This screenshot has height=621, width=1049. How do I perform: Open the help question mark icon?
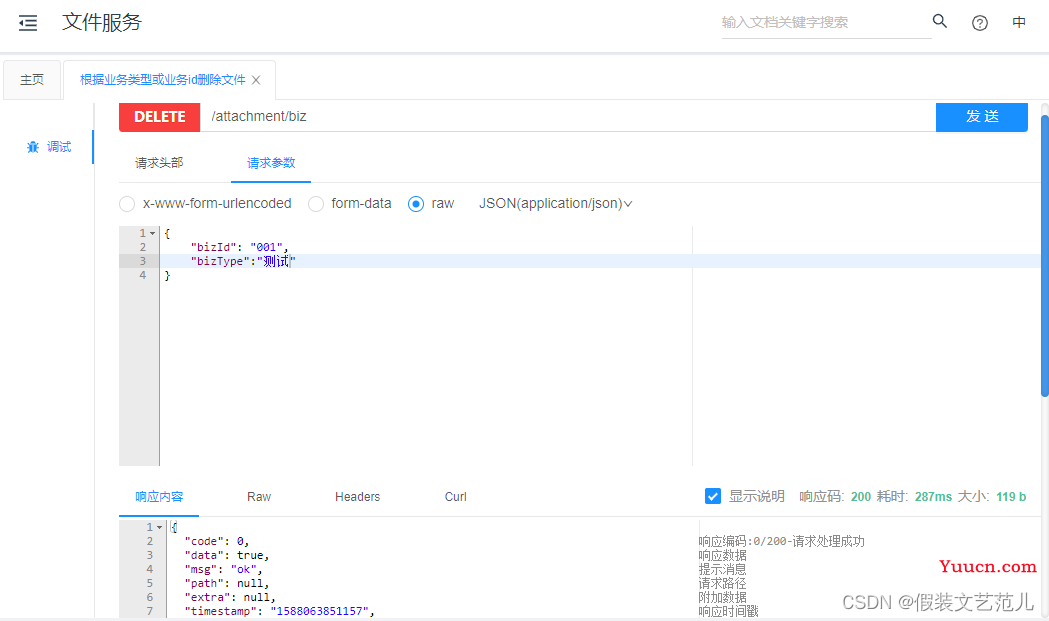point(979,23)
